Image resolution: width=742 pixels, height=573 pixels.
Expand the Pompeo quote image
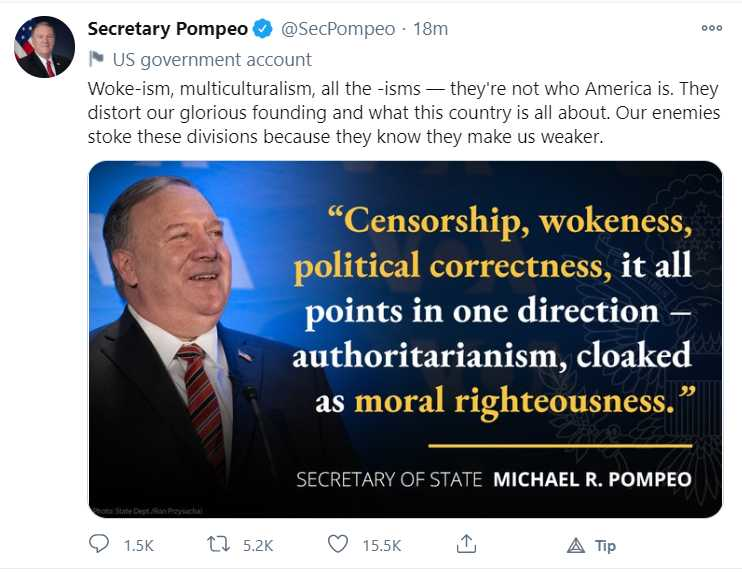tap(405, 340)
